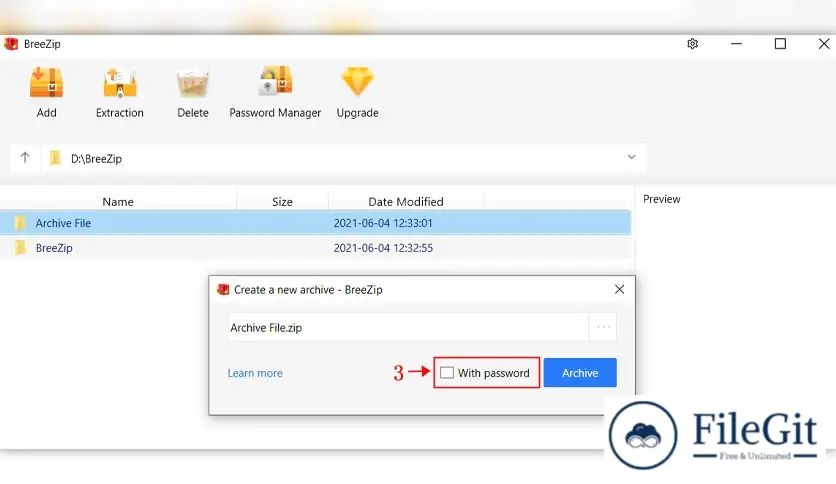Maximize the BreeZip window
This screenshot has width=836, height=484.
point(780,44)
